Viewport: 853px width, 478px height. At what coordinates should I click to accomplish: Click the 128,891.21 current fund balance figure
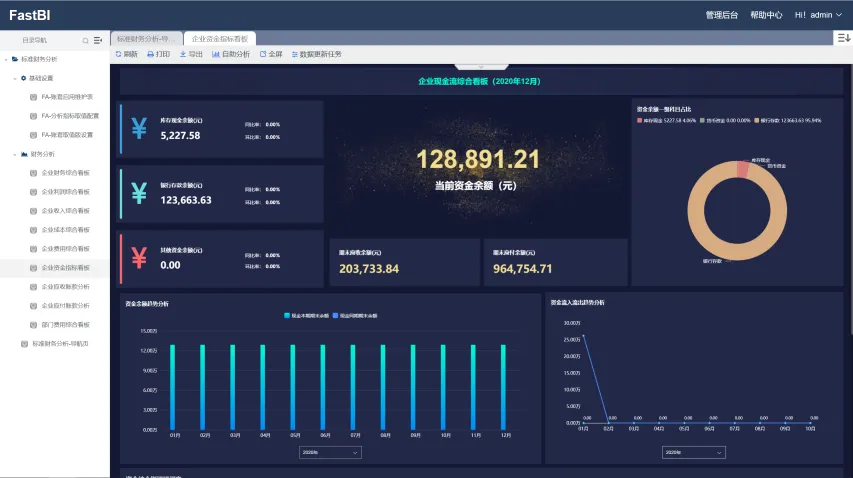tap(478, 159)
